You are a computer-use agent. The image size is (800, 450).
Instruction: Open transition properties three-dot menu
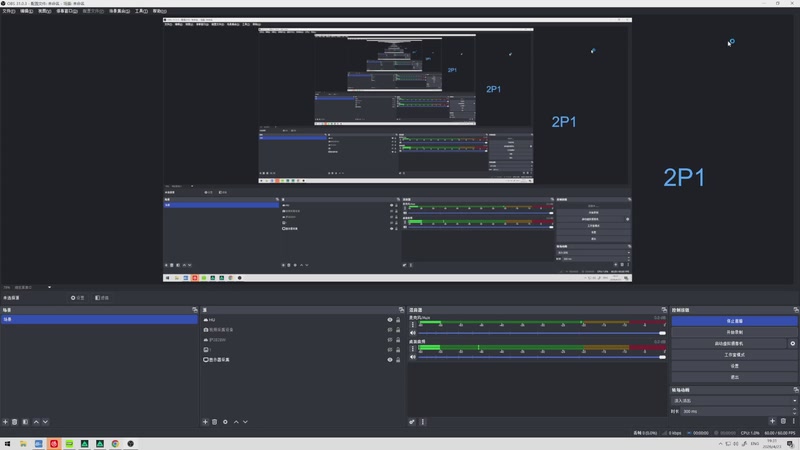point(793,421)
